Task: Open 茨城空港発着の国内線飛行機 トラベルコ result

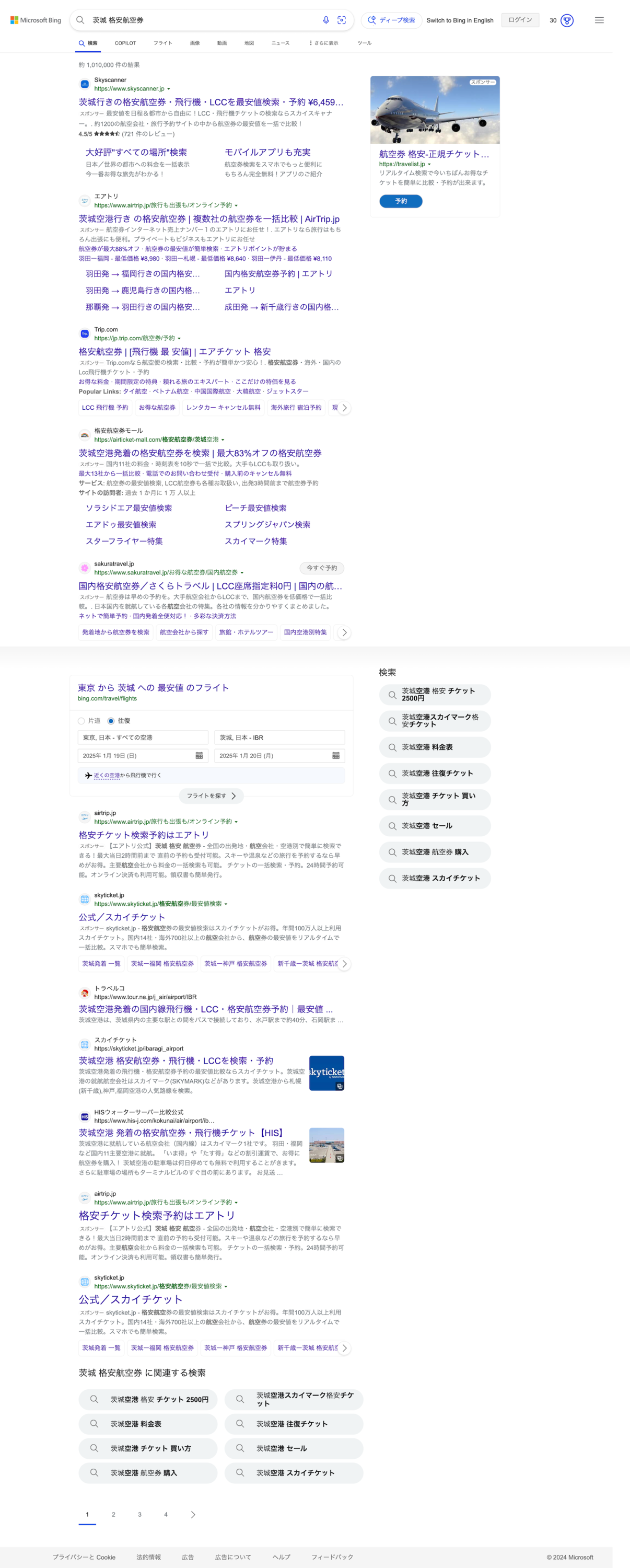Action: (x=205, y=1009)
